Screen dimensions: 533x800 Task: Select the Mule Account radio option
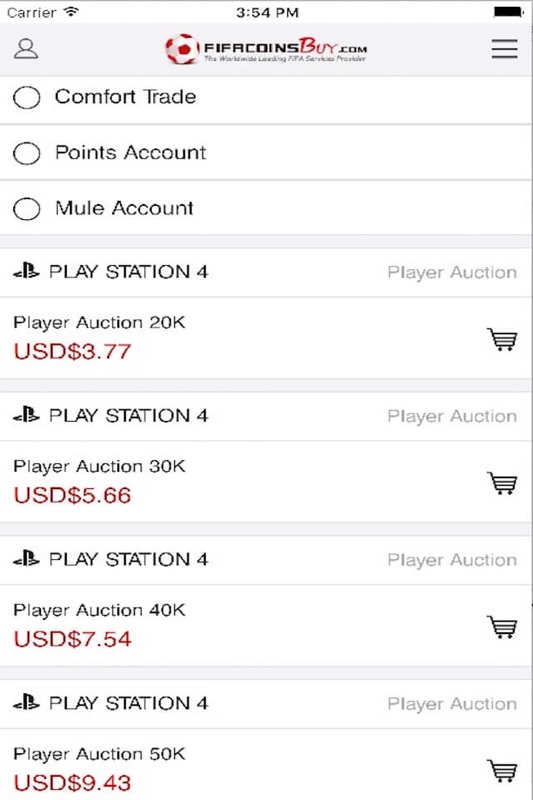[x=27, y=208]
